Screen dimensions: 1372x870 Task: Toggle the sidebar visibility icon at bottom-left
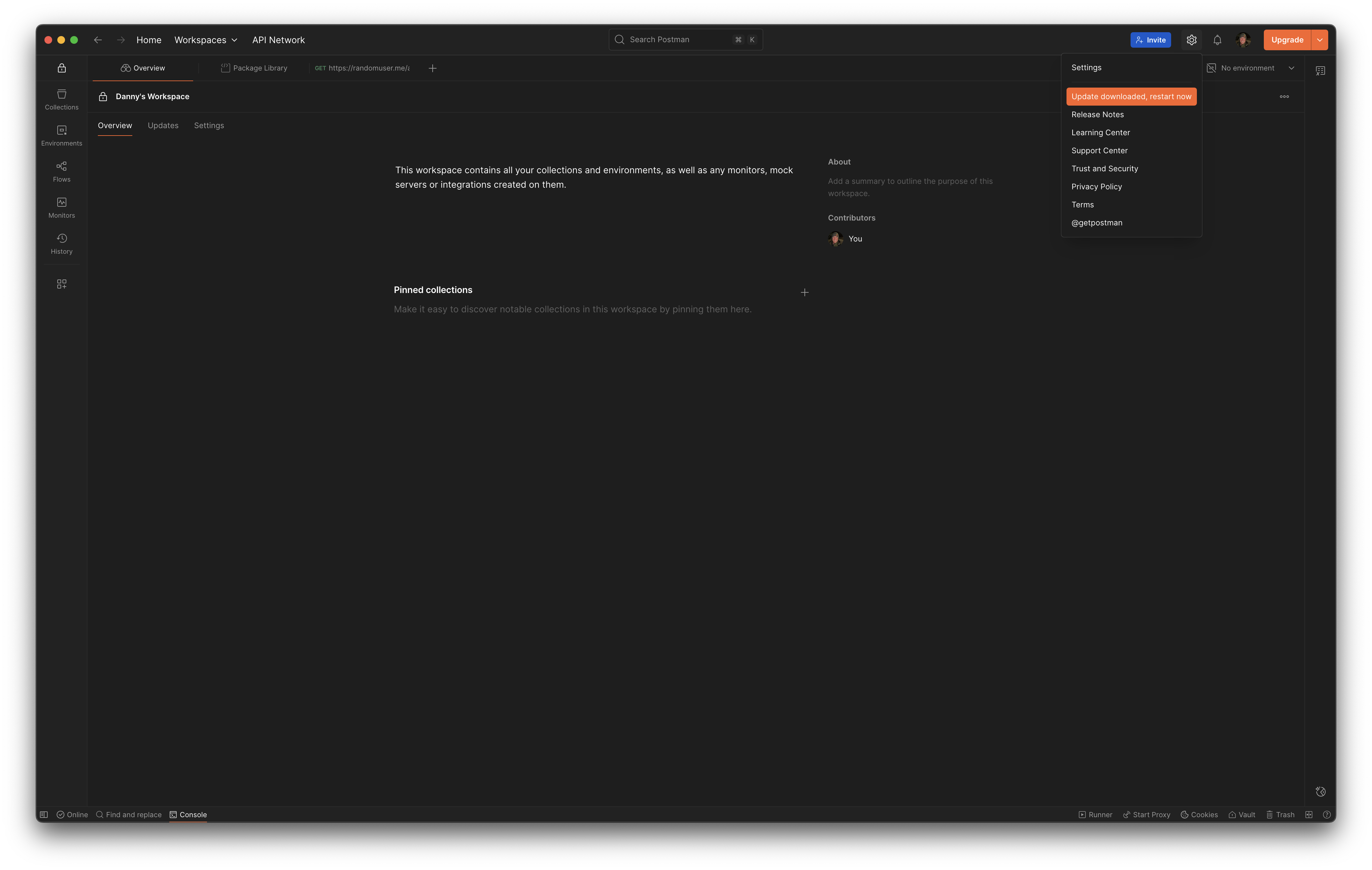pos(44,815)
